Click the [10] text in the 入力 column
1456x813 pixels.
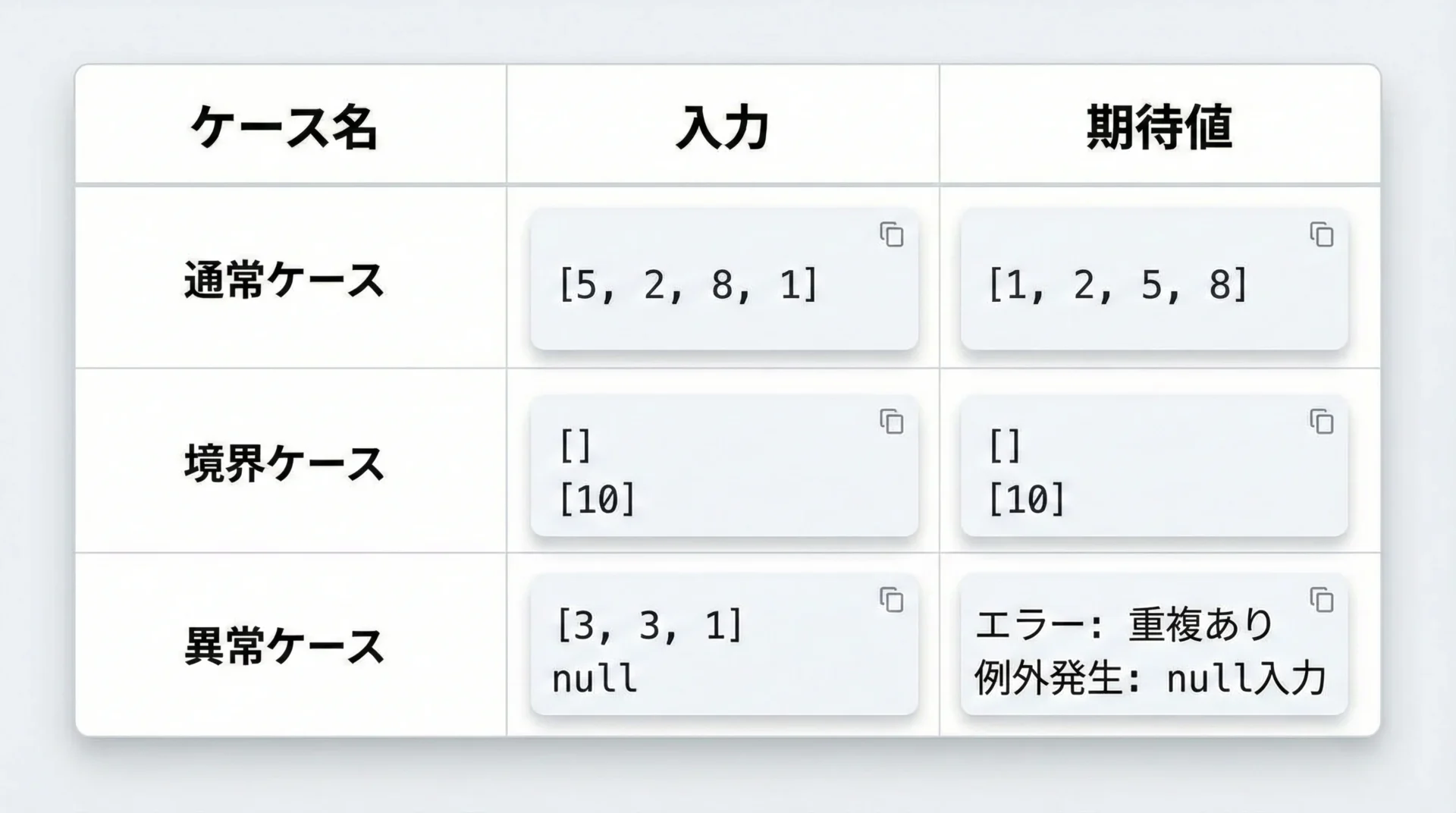(x=597, y=500)
